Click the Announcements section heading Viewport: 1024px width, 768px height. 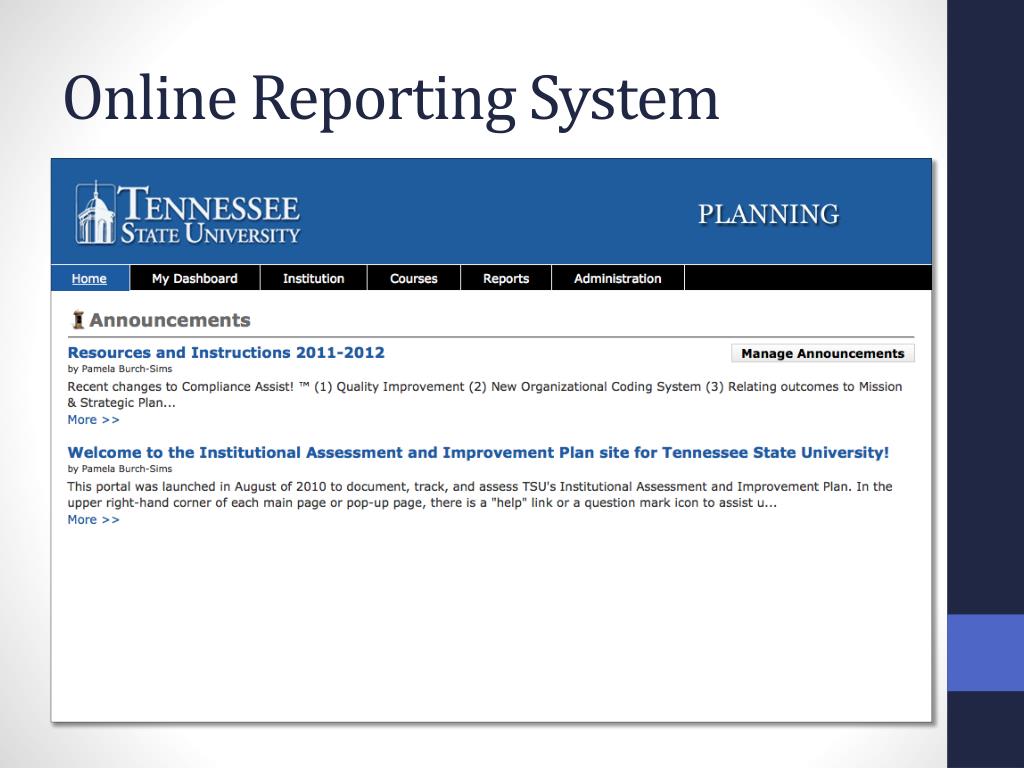170,320
